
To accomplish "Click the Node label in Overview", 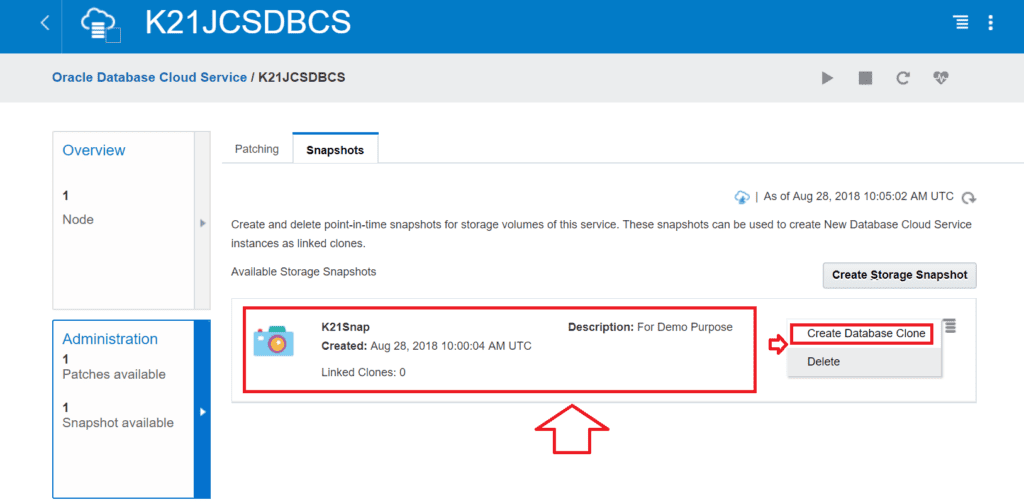I will coord(78,219).
